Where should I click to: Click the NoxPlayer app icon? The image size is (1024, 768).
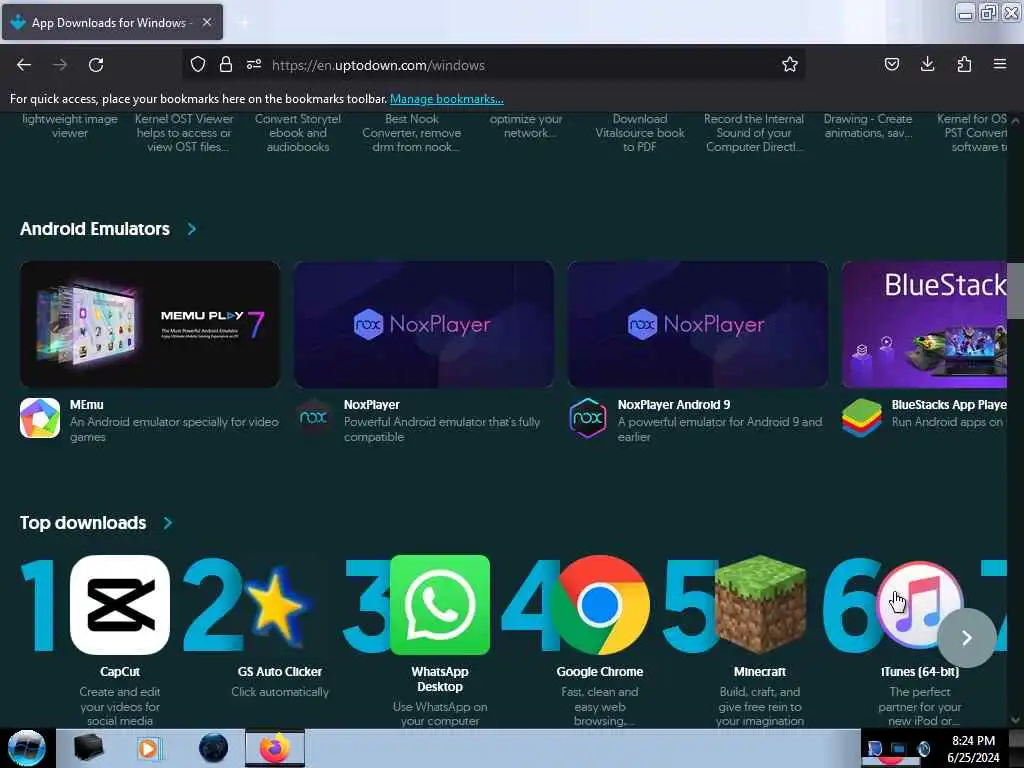tap(313, 418)
